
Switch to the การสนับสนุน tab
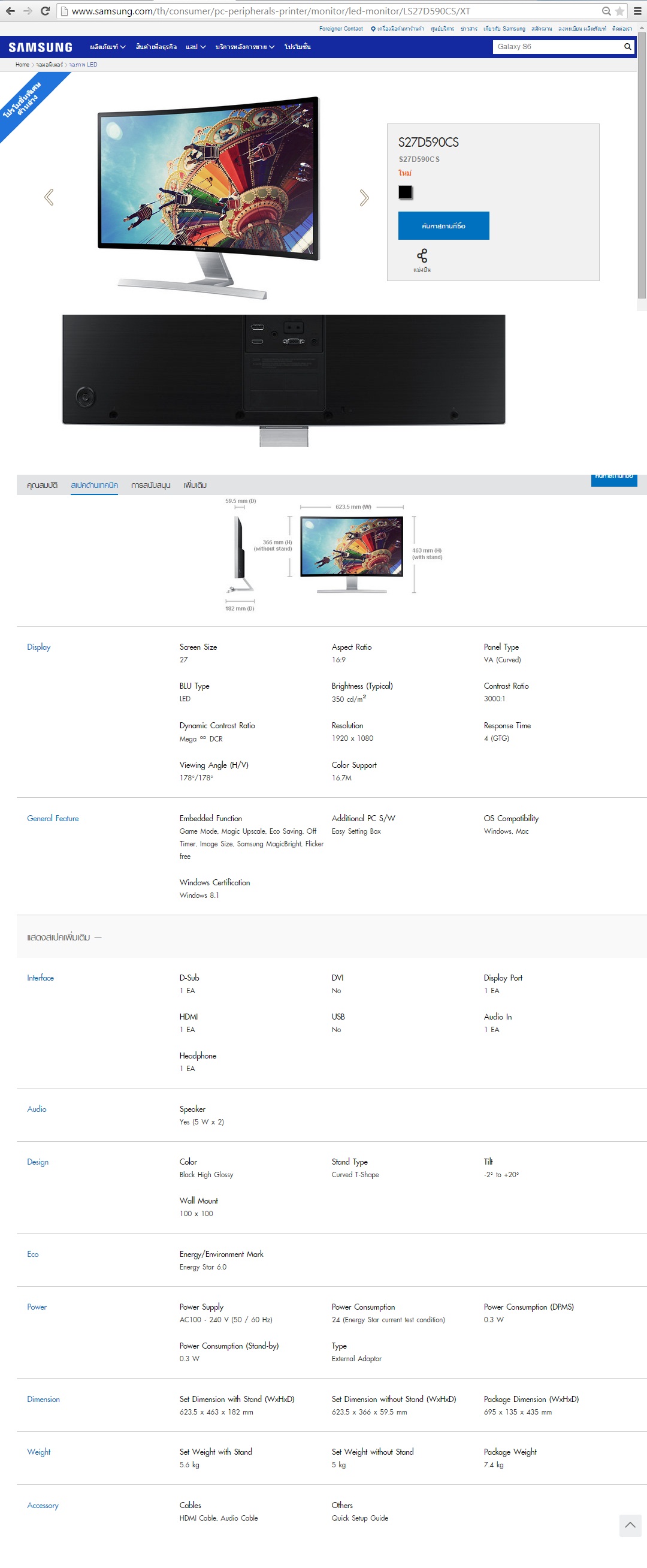click(x=151, y=485)
